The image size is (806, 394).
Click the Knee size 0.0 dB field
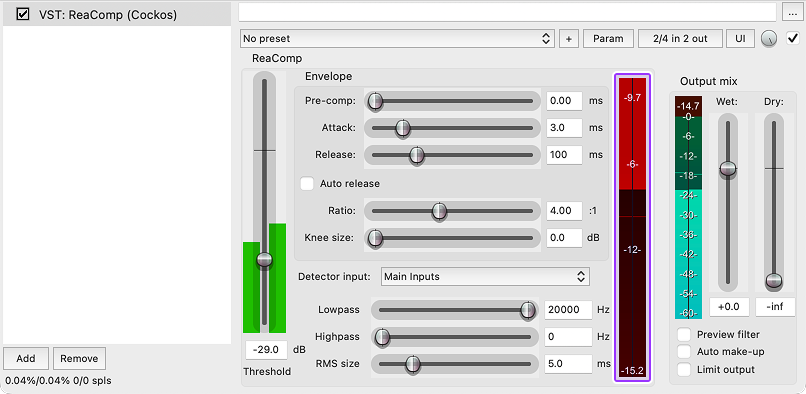(564, 238)
